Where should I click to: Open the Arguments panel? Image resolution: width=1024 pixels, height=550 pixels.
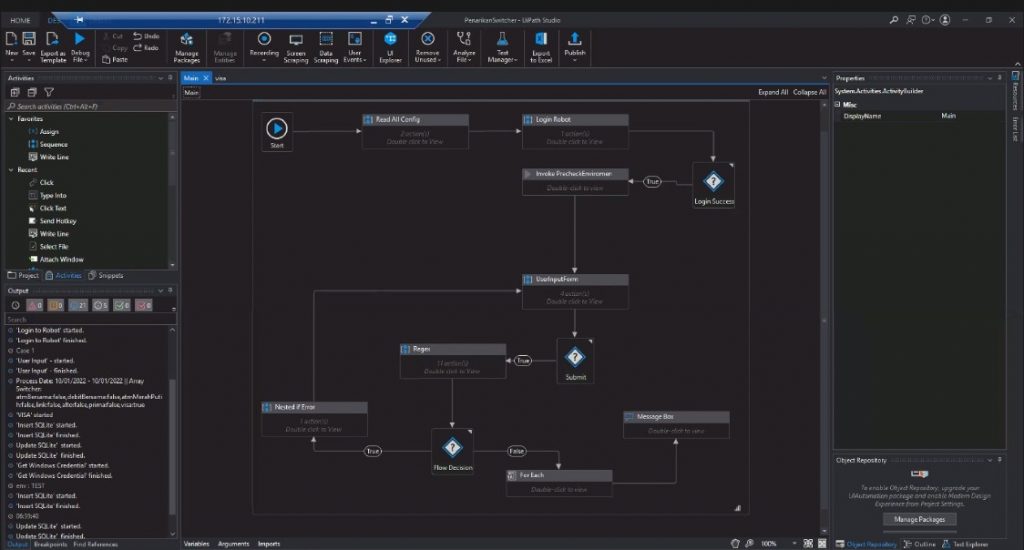(x=233, y=543)
